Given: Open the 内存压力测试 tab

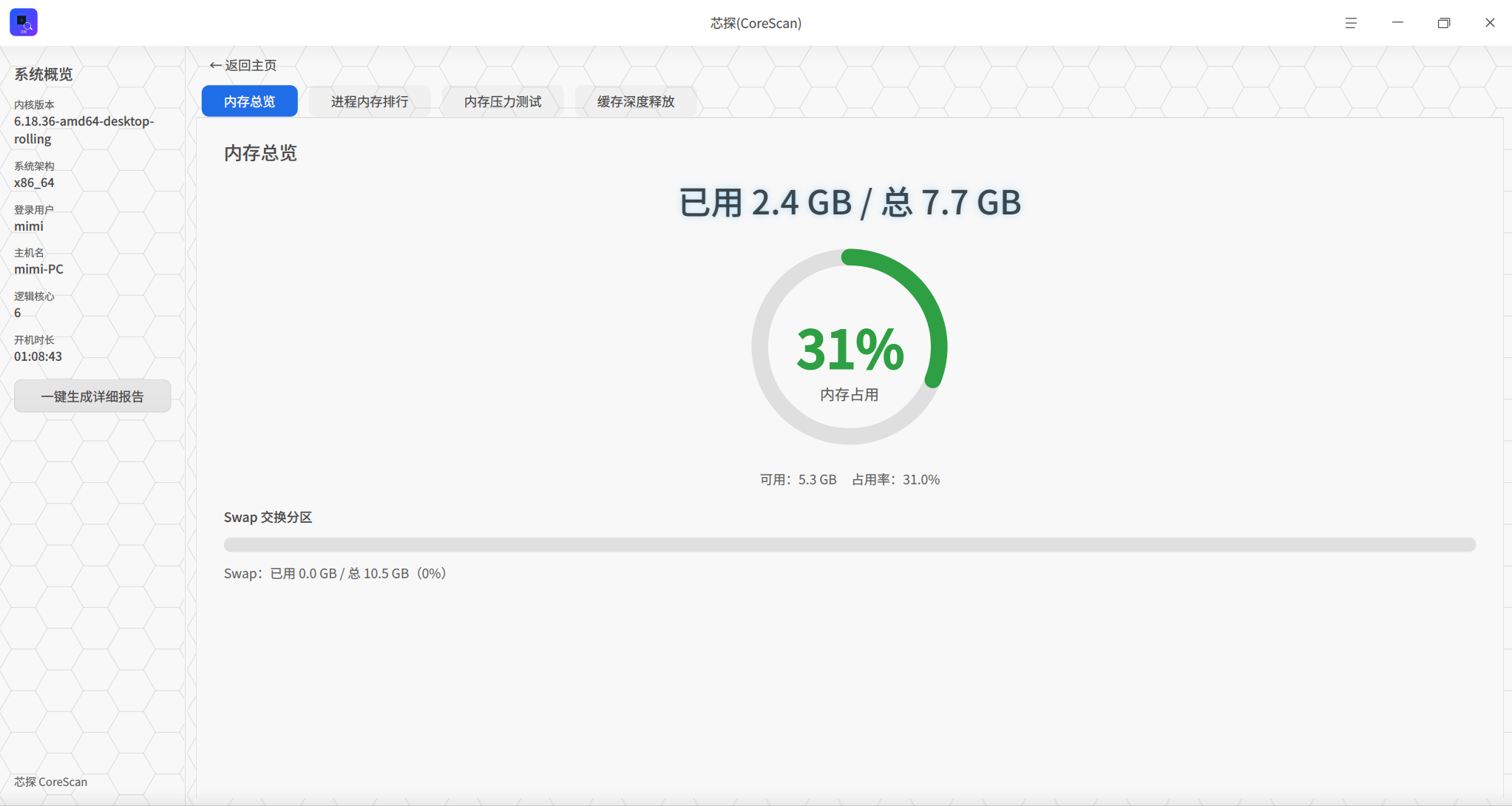Looking at the screenshot, I should click(503, 101).
